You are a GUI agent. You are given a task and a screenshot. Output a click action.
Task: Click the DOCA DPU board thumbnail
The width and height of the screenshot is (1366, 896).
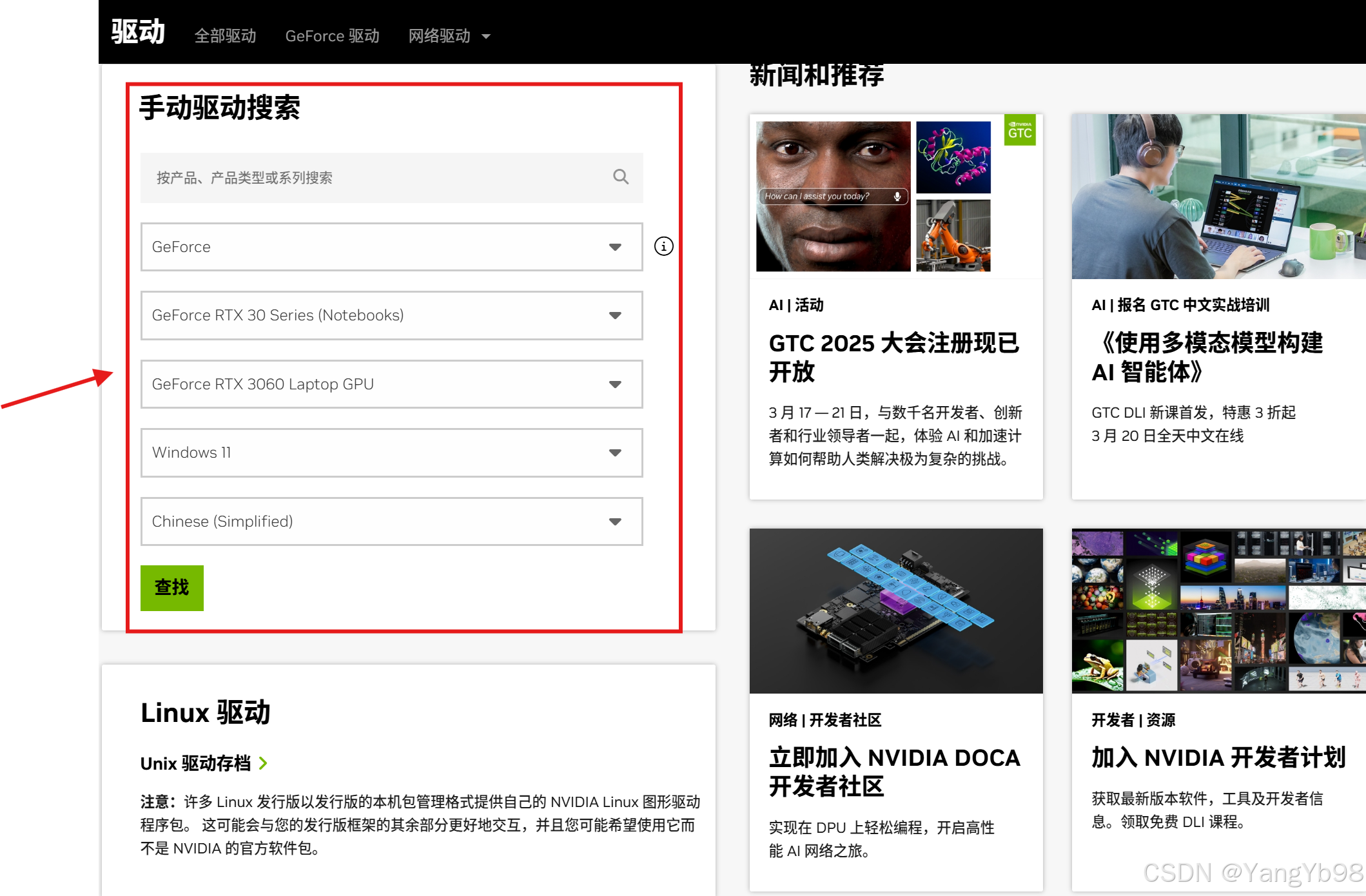896,611
